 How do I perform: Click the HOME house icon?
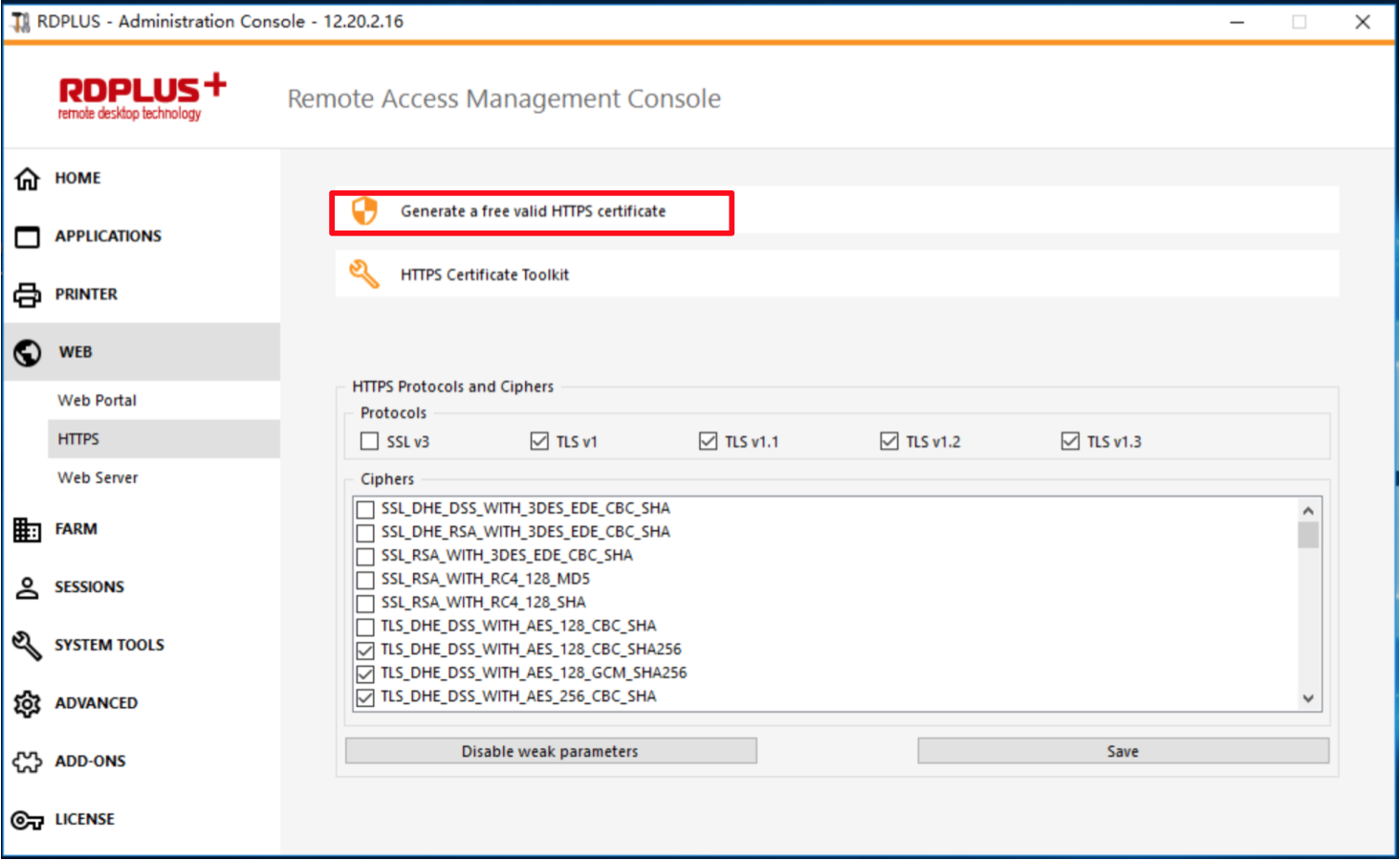tap(28, 178)
